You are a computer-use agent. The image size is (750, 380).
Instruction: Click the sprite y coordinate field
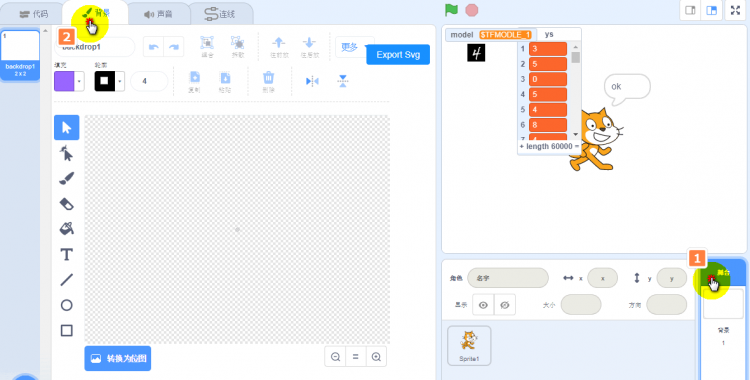[672, 278]
